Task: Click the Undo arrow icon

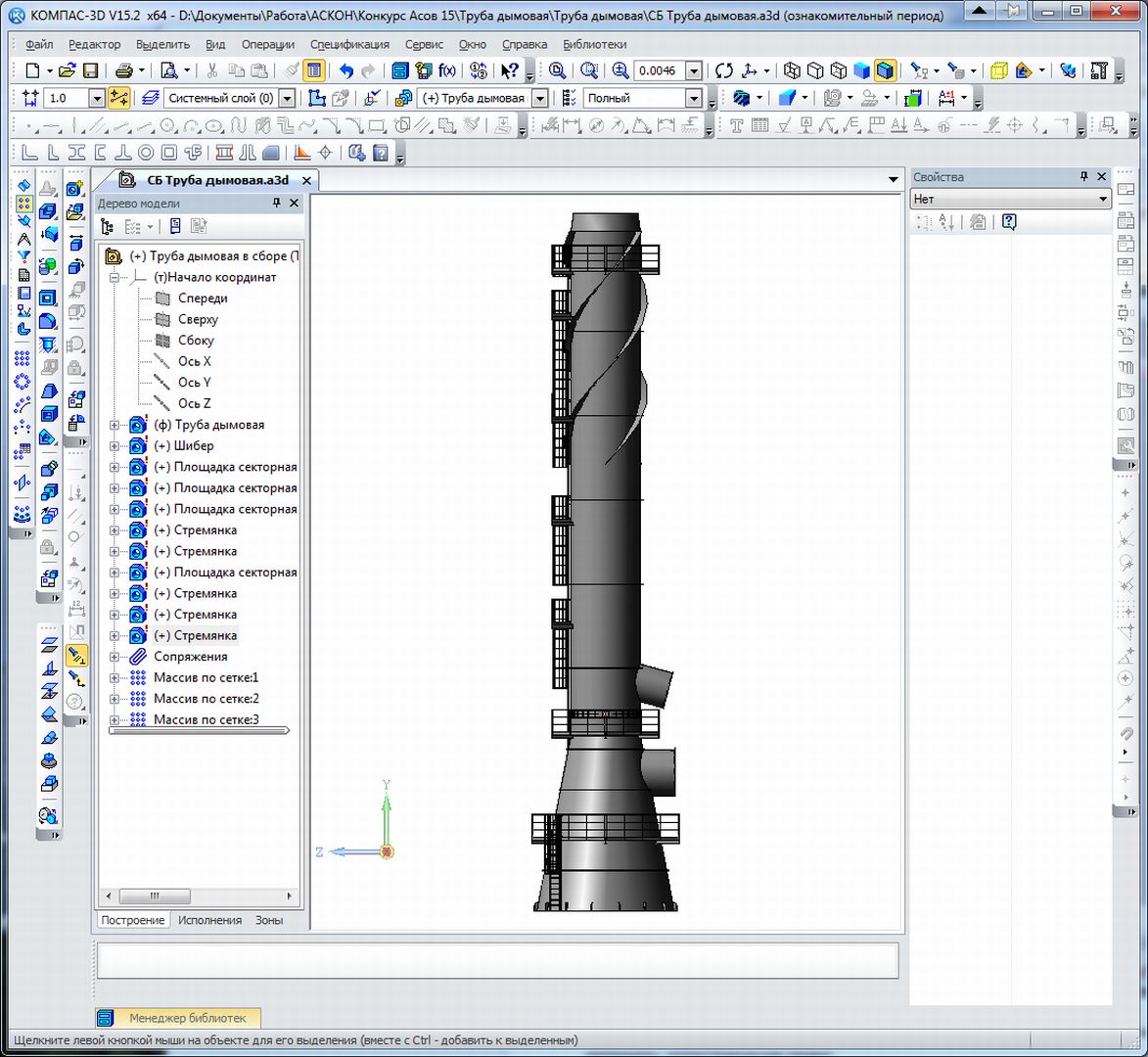Action: pos(345,70)
